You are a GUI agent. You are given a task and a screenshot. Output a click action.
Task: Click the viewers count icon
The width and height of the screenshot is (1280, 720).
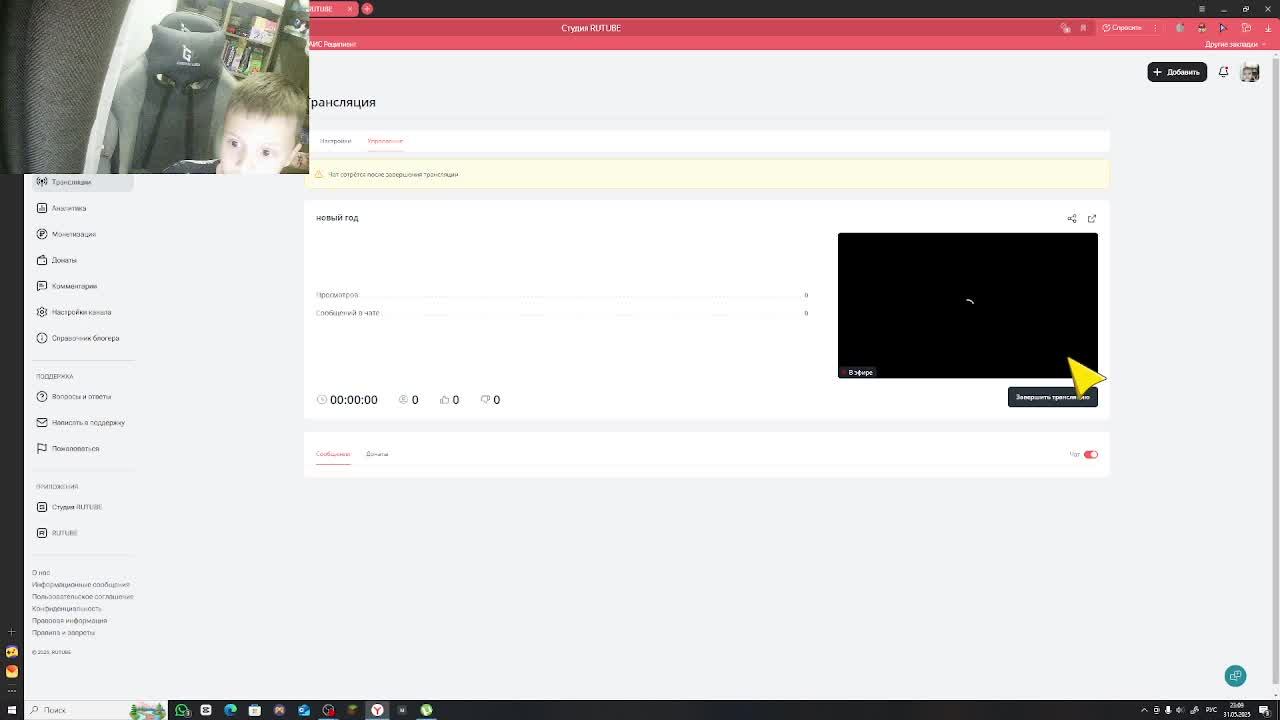tap(403, 399)
